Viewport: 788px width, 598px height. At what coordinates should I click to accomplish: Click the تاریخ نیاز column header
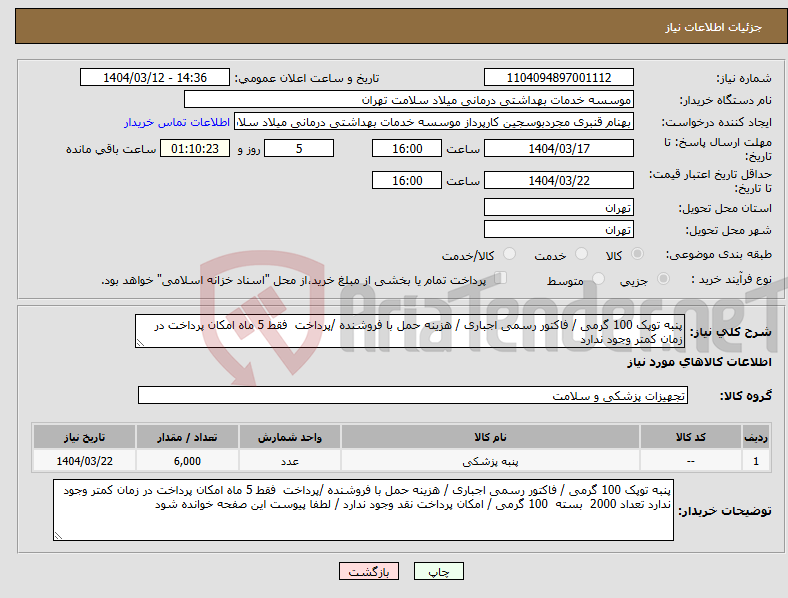coord(84,437)
